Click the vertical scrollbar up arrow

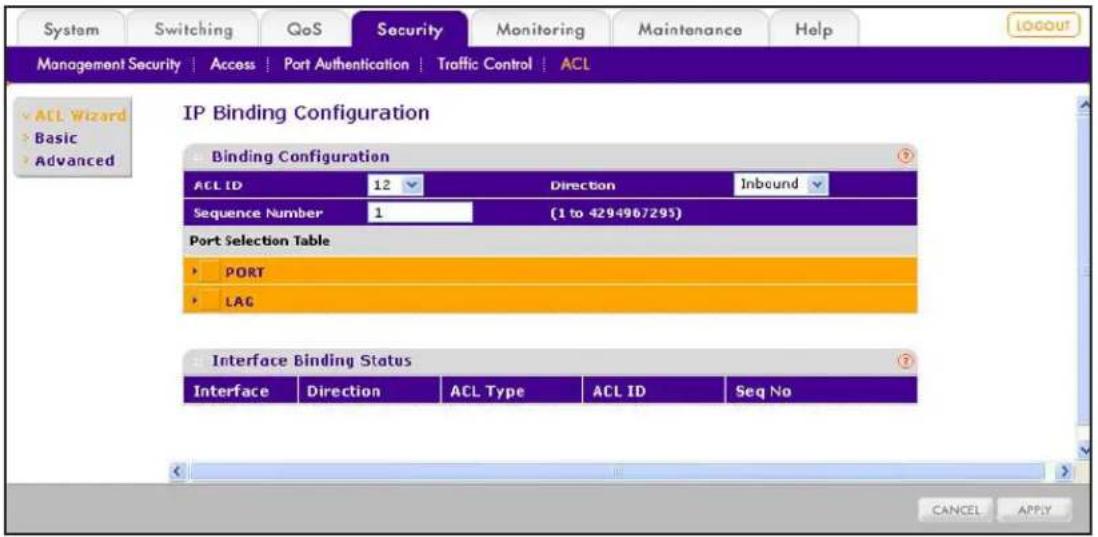(x=1086, y=105)
